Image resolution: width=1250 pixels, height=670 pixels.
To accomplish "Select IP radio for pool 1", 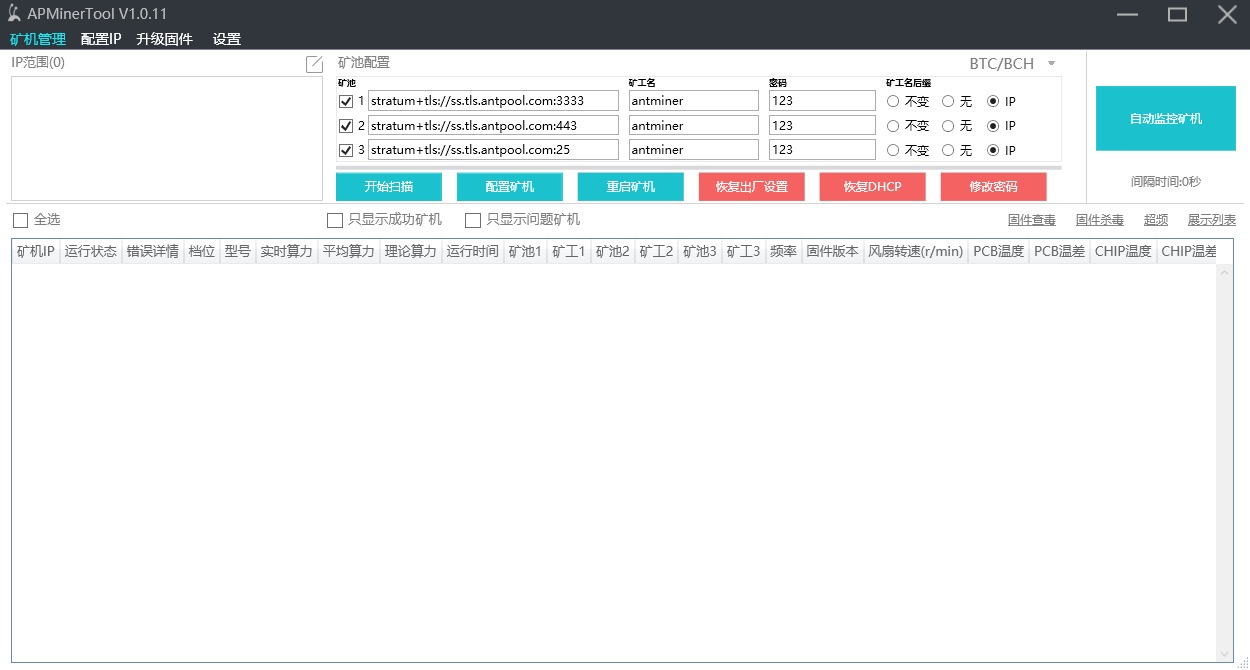I will point(993,101).
